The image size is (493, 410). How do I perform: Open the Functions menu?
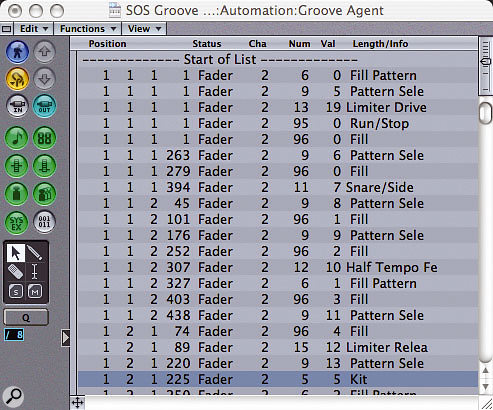coord(88,29)
